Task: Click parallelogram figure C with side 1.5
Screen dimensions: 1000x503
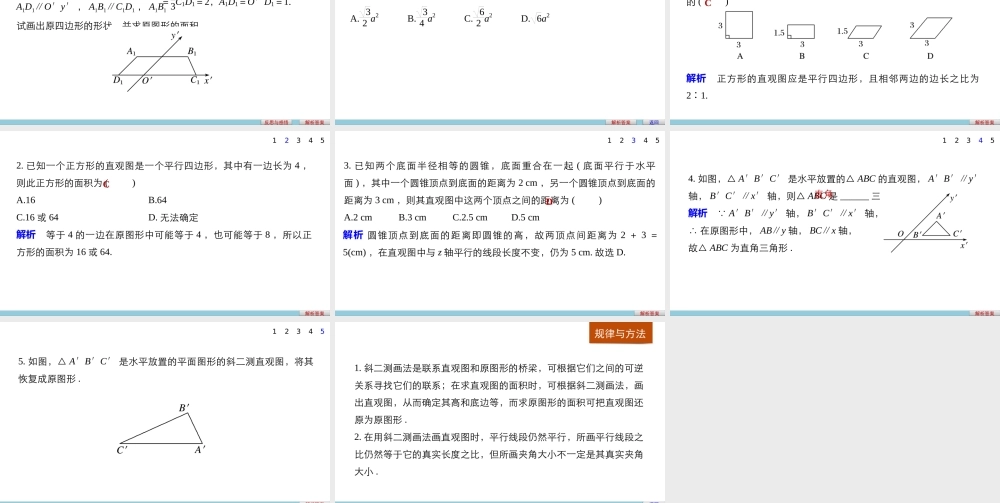Action: (865, 32)
